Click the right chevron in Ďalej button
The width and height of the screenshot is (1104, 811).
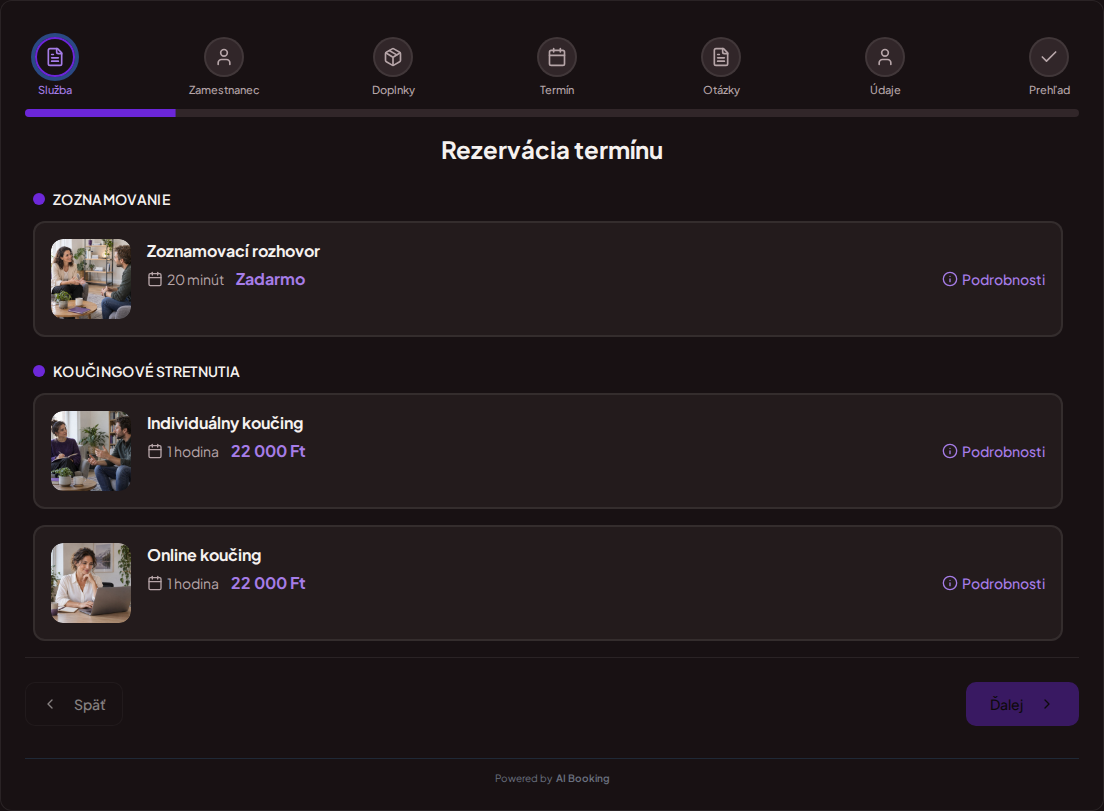coord(1047,704)
